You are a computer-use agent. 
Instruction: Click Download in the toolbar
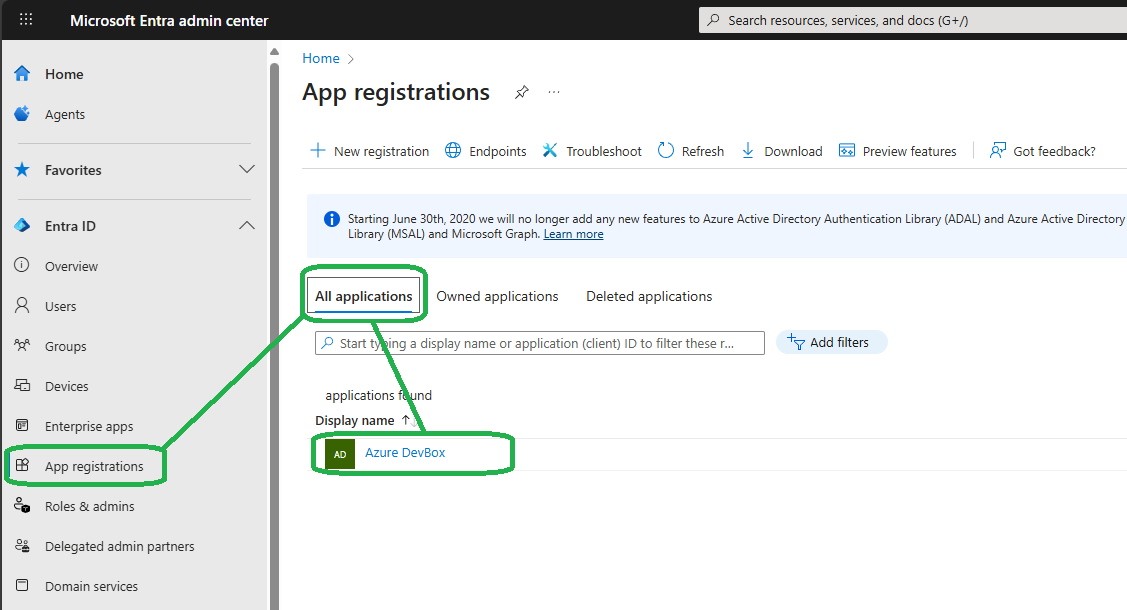pyautogui.click(x=781, y=151)
